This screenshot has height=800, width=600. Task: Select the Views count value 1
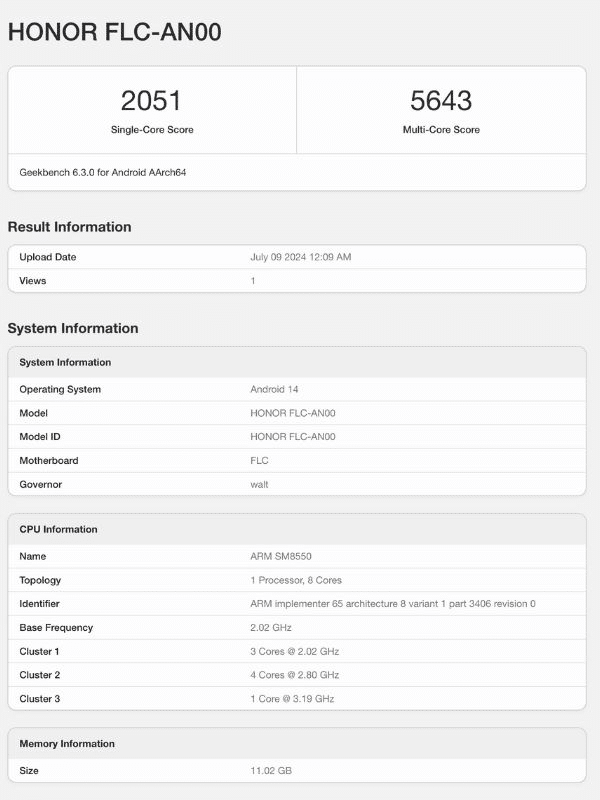point(253,281)
